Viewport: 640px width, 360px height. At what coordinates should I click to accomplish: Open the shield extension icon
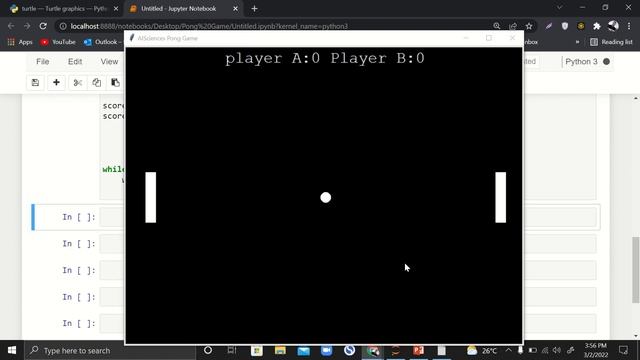[565, 26]
